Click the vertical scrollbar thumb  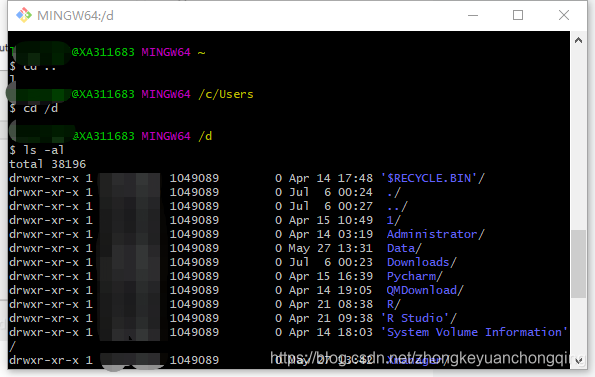pyautogui.click(x=578, y=264)
